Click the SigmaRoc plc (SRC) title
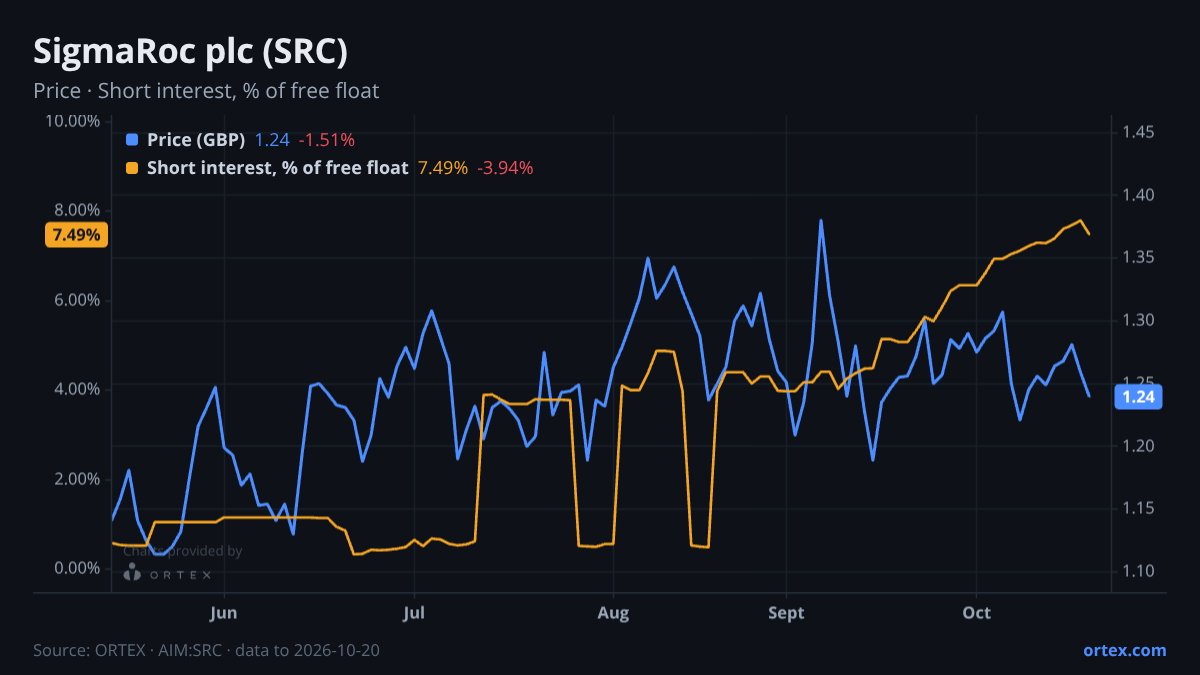Viewport: 1200px width, 675px height. coord(191,52)
